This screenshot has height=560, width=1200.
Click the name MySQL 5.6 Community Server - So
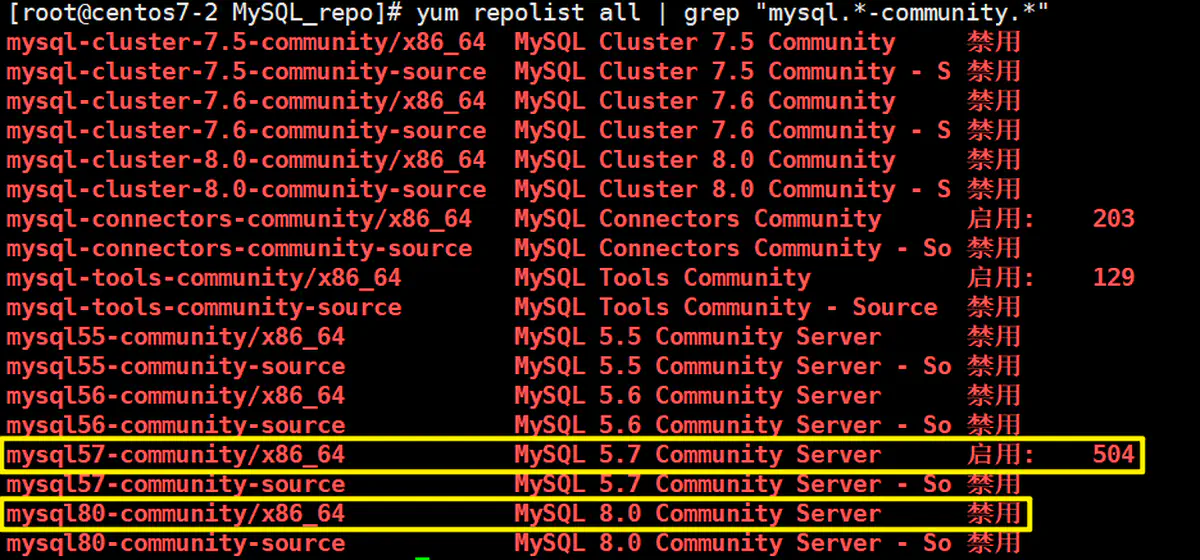coord(733,426)
